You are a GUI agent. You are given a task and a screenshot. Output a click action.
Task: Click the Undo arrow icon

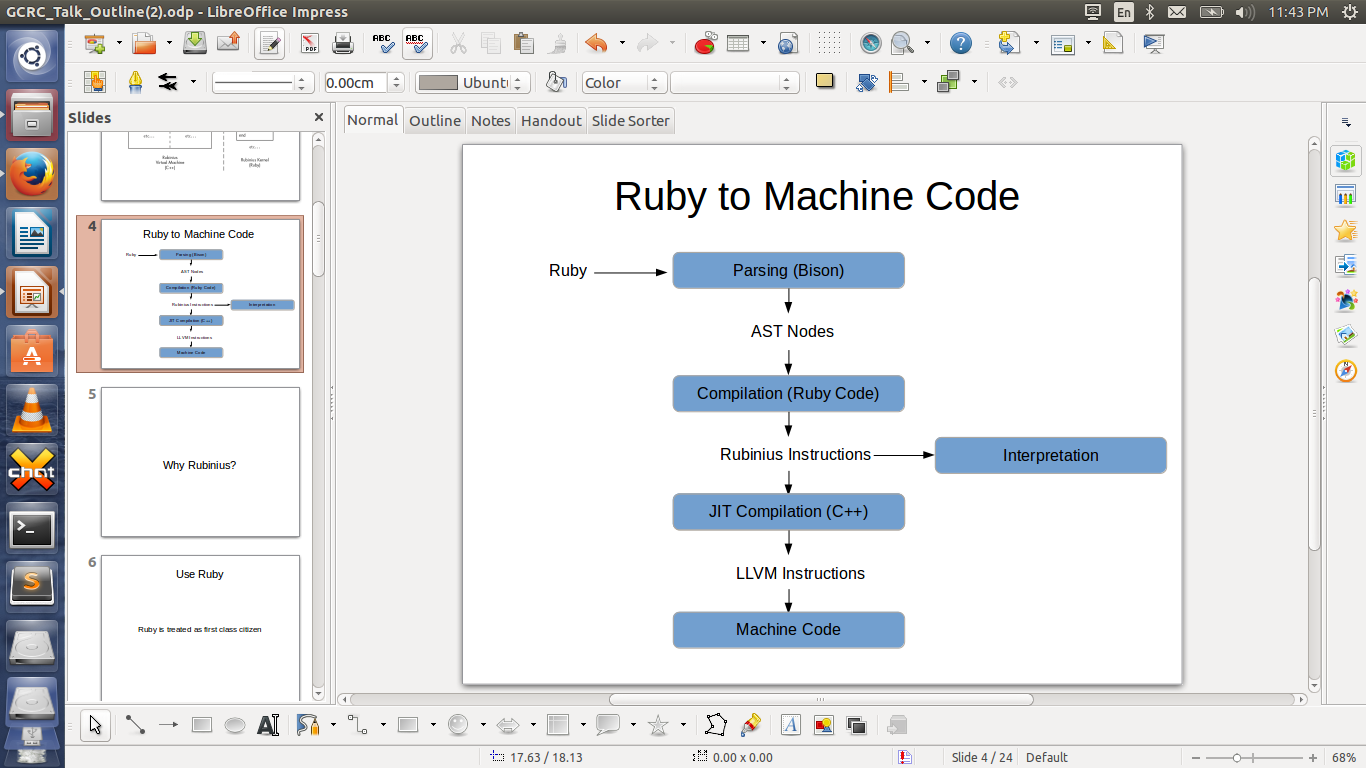[x=596, y=43]
